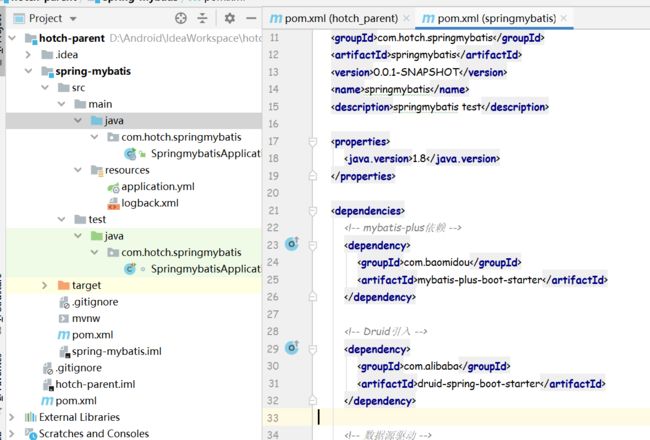Select the .idea folder icon
The height and width of the screenshot is (440, 650).
tap(47, 55)
